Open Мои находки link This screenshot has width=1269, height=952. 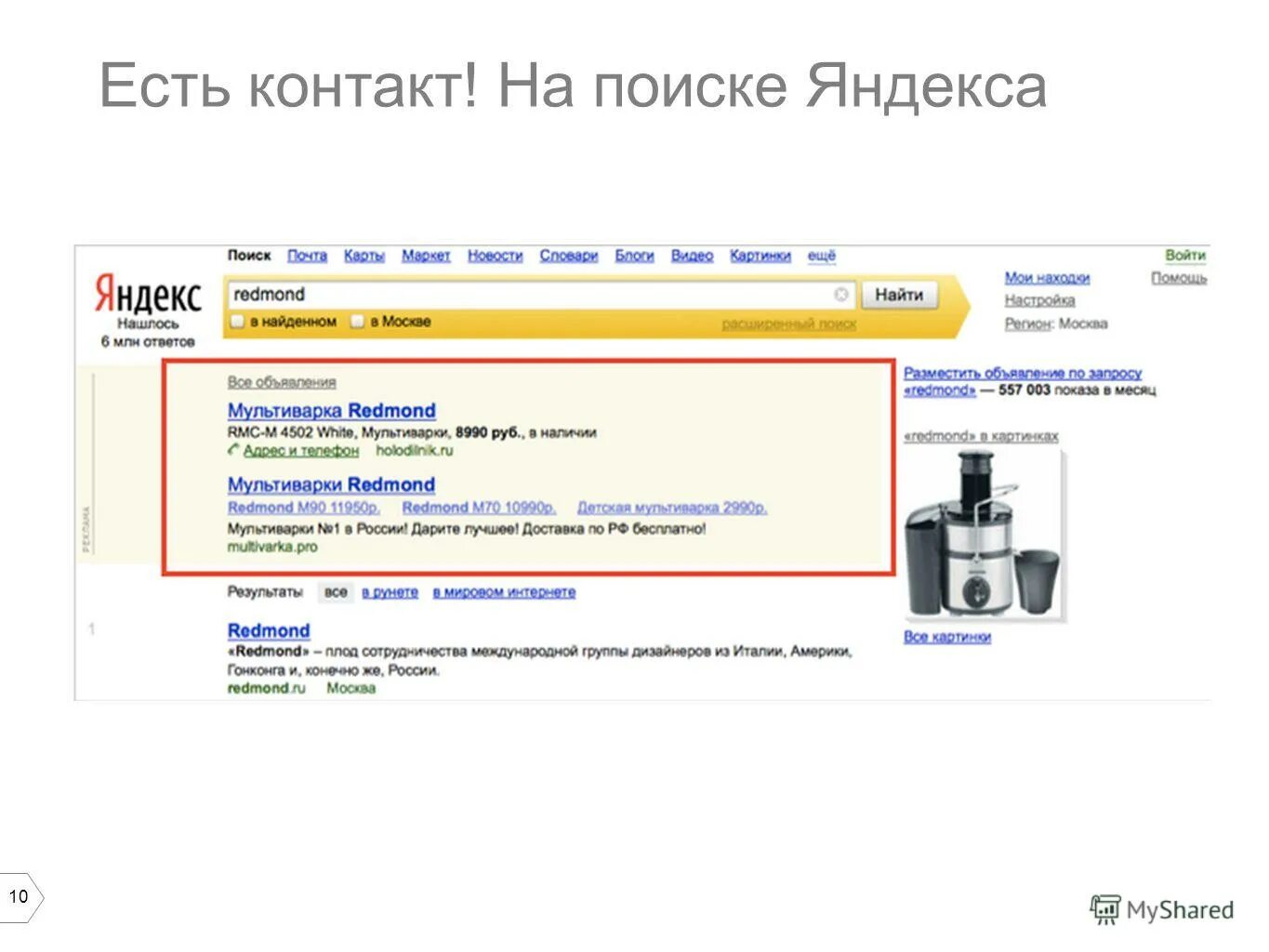tap(1047, 278)
